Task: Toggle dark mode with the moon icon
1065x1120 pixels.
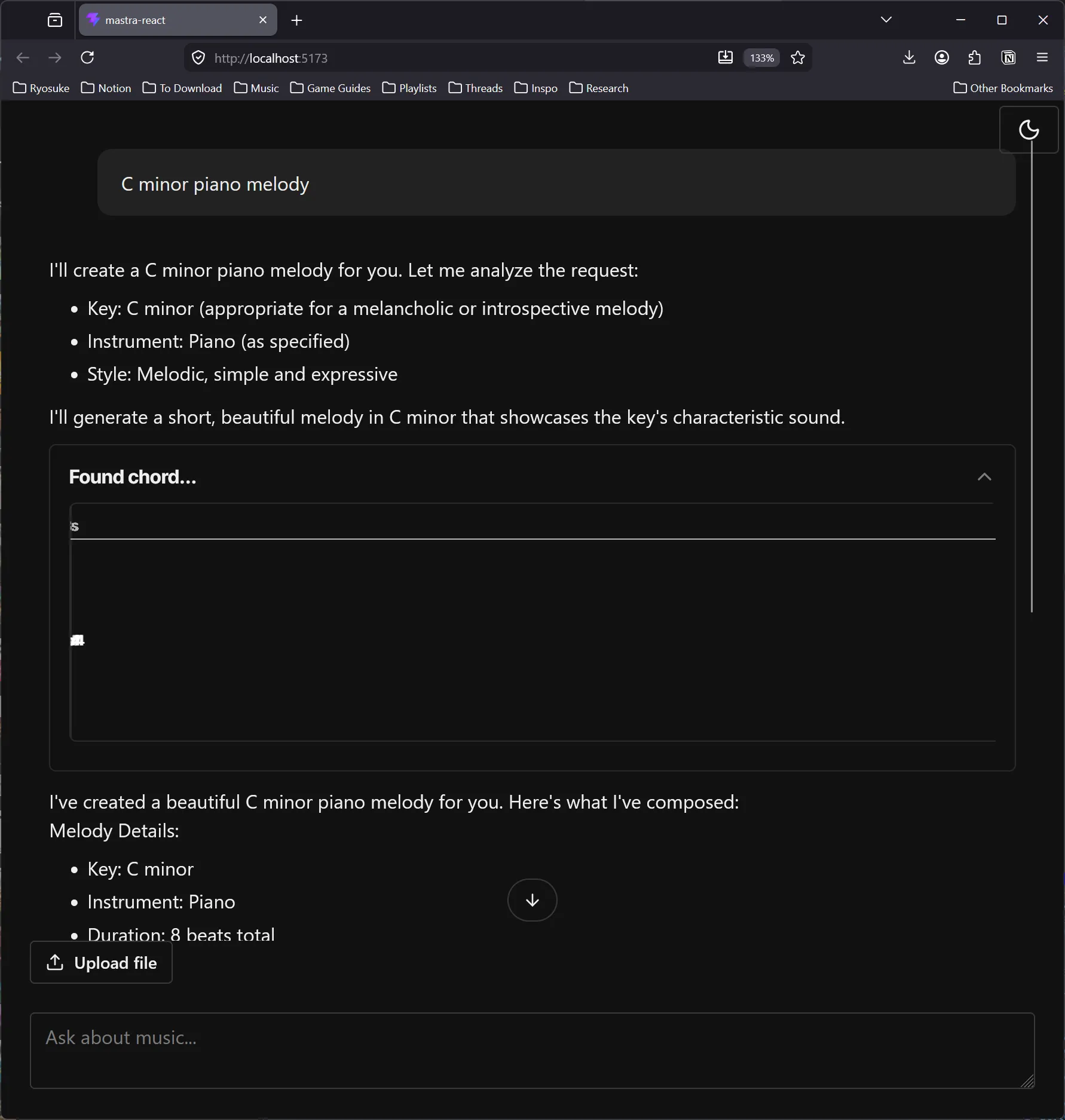Action: [1029, 130]
